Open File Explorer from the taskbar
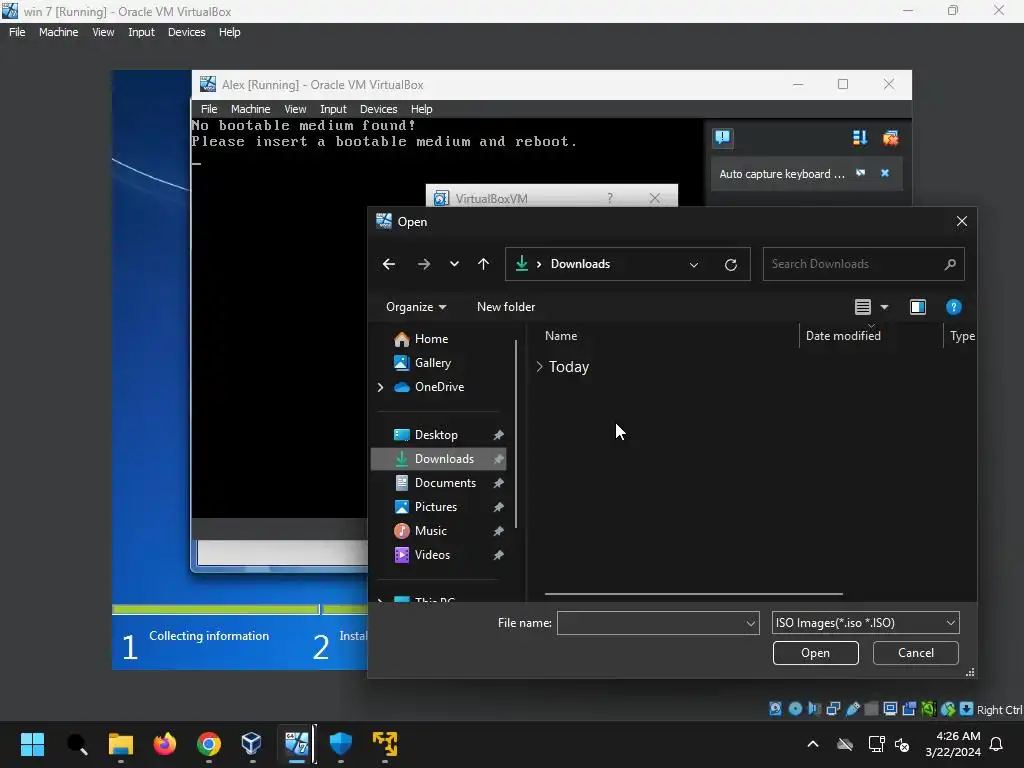This screenshot has height=768, width=1024. tap(121, 744)
